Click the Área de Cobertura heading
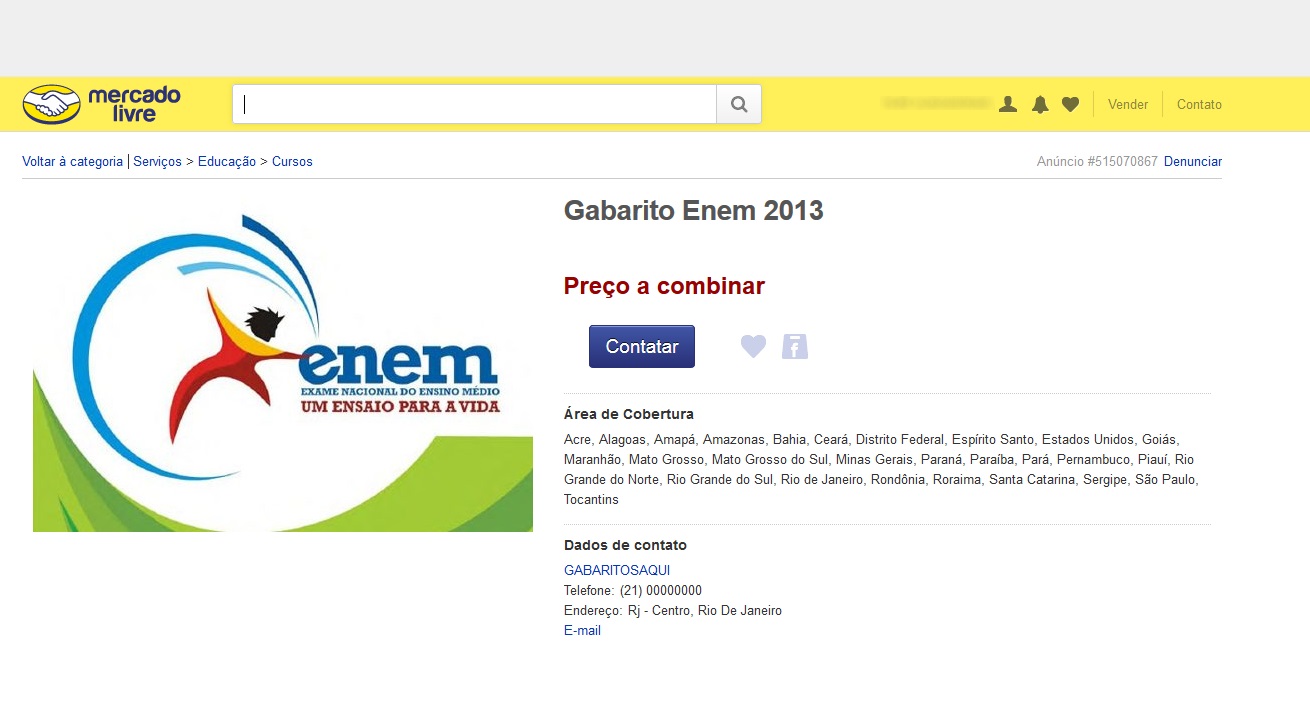The height and width of the screenshot is (701, 1310). (x=629, y=414)
